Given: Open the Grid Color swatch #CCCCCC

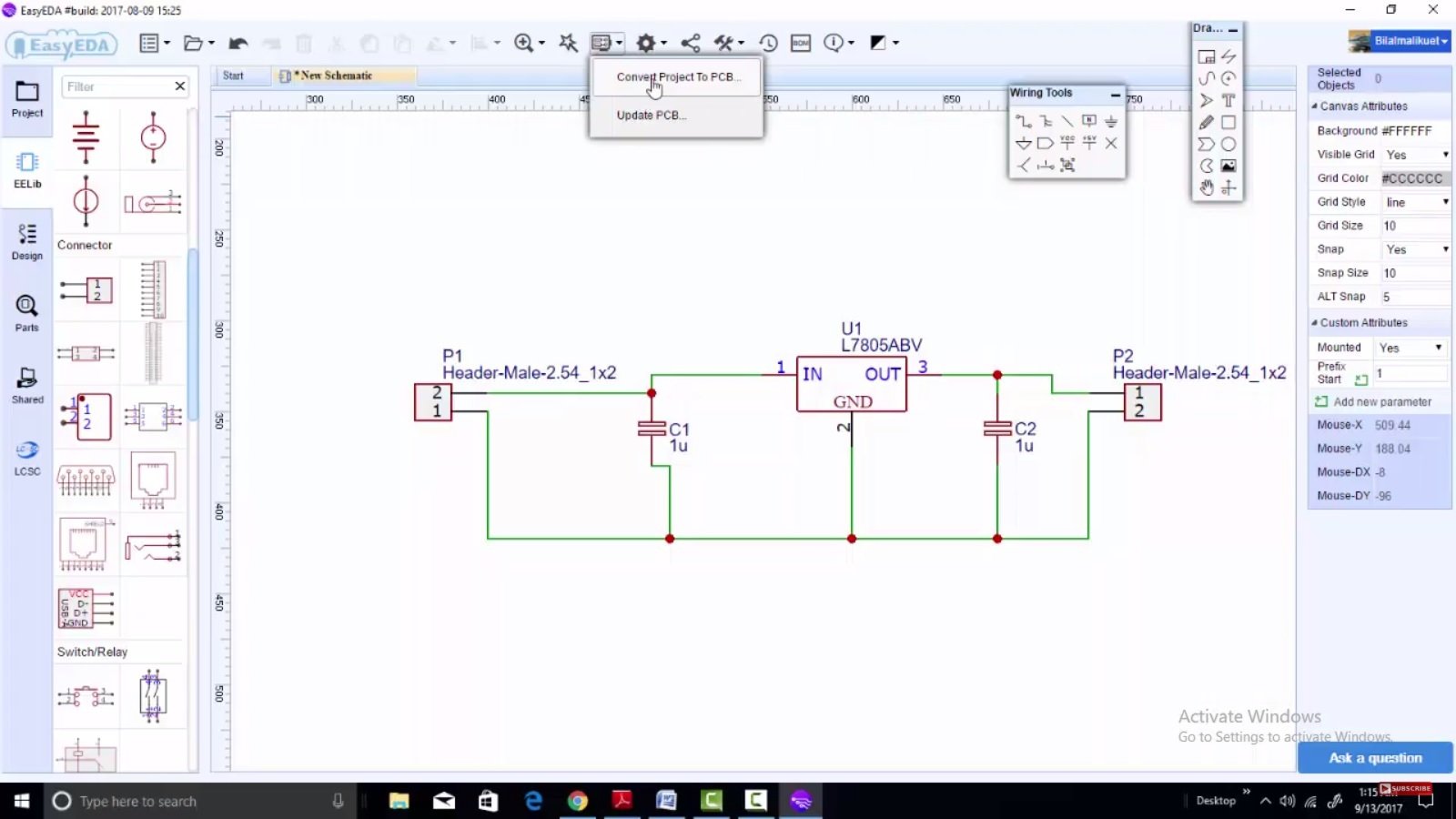Looking at the screenshot, I should (1411, 178).
